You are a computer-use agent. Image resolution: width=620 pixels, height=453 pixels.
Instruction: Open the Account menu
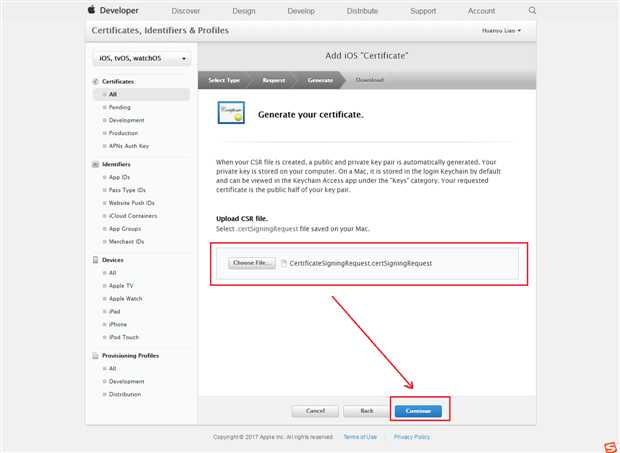click(481, 11)
